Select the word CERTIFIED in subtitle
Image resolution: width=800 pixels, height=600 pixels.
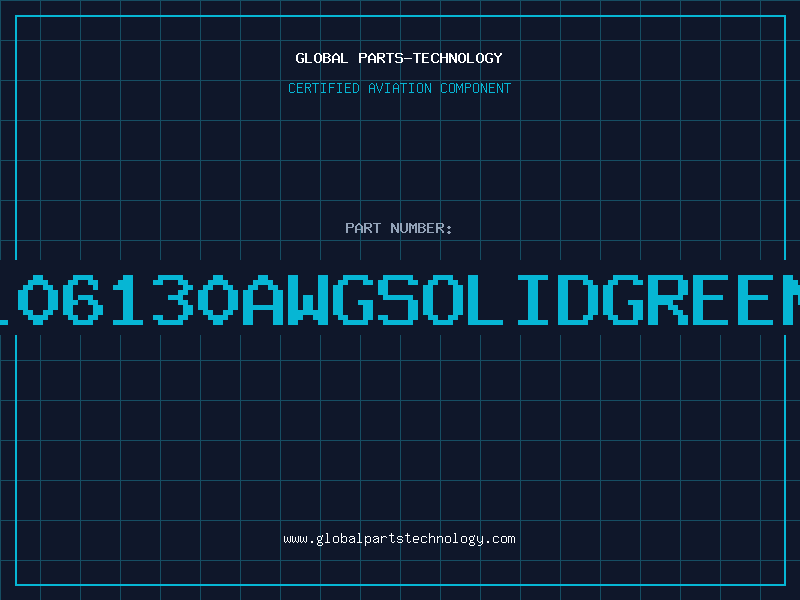pos(323,88)
